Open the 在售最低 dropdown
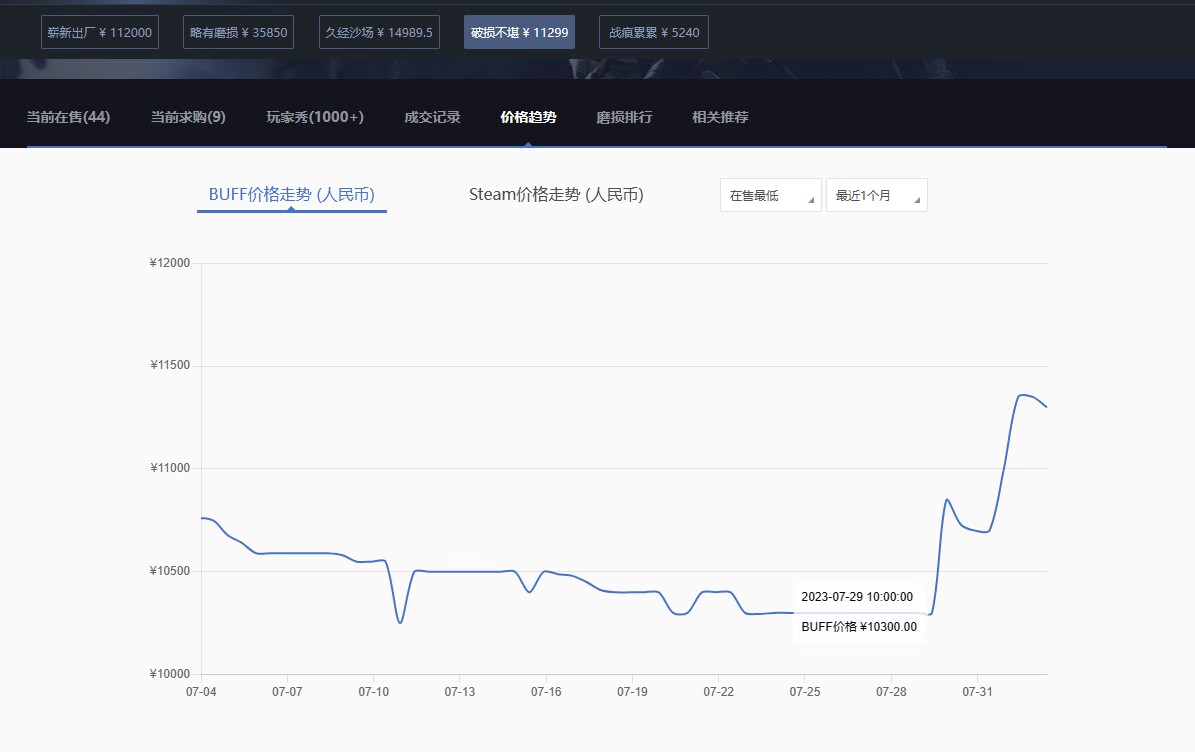This screenshot has height=752, width=1195. click(x=771, y=195)
